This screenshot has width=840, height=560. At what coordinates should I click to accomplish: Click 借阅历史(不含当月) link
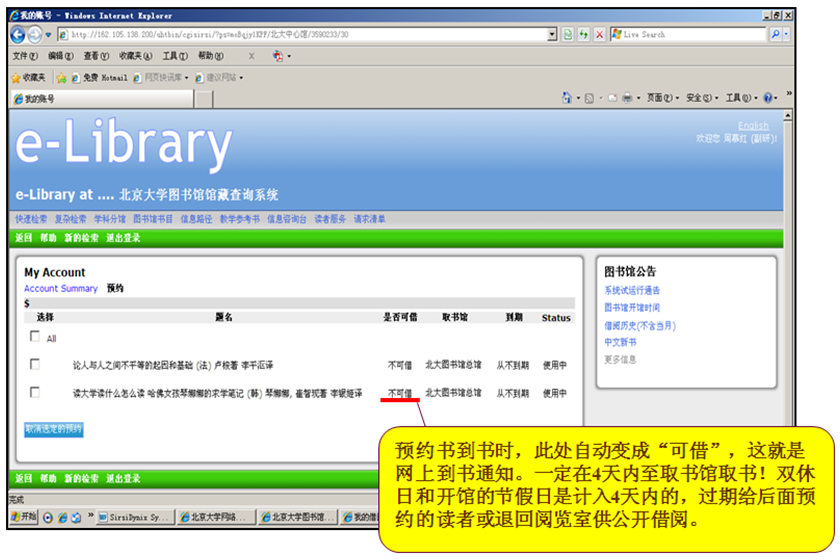pyautogui.click(x=640, y=326)
